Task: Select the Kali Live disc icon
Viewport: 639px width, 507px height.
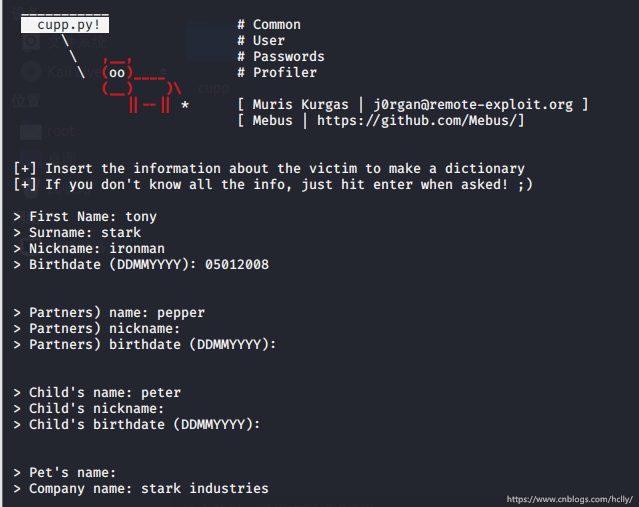Action: (30, 72)
